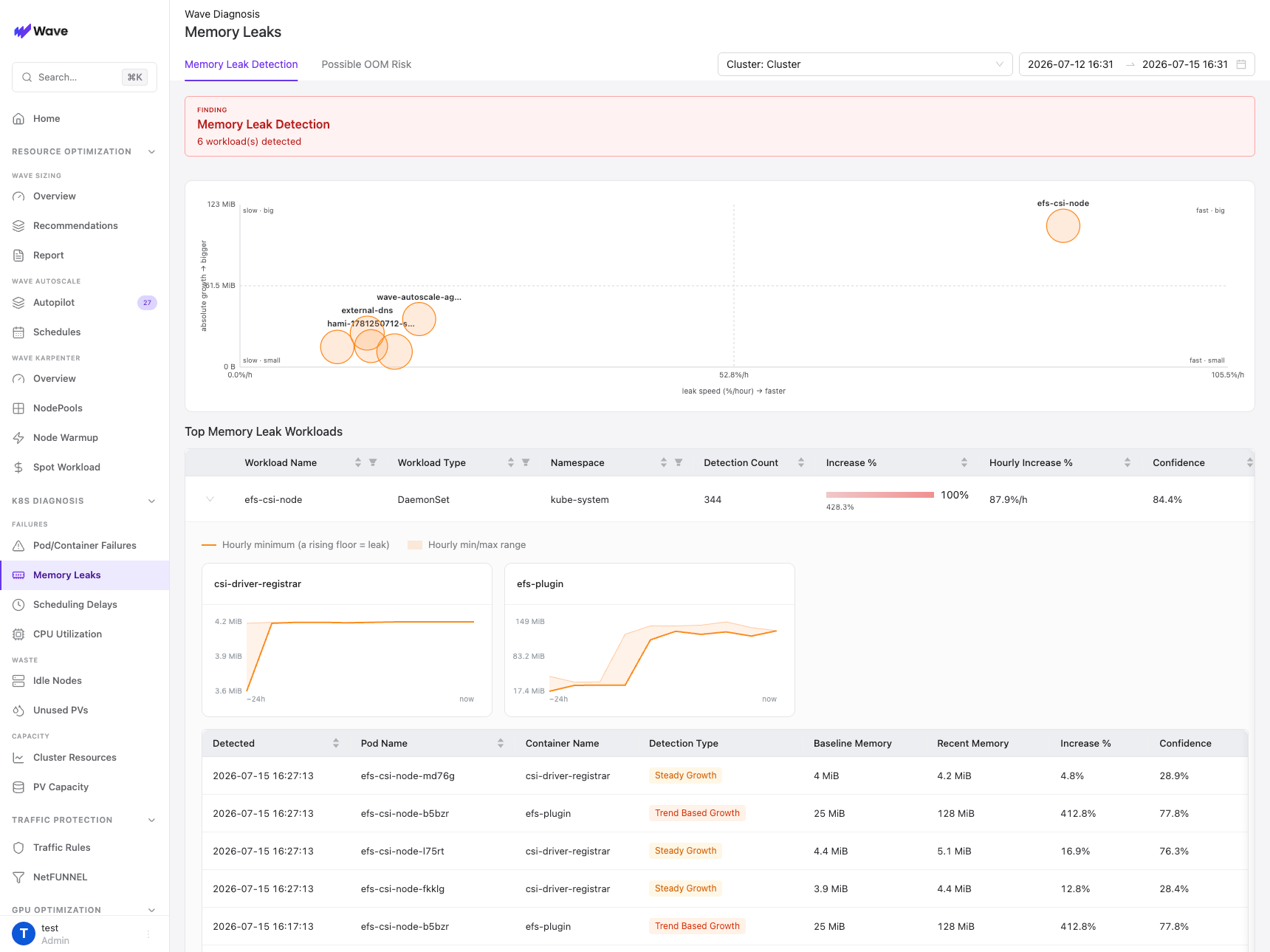Click the Scheduling Delays clock icon
Screen dimensions: 1270x952
pyautogui.click(x=18, y=605)
